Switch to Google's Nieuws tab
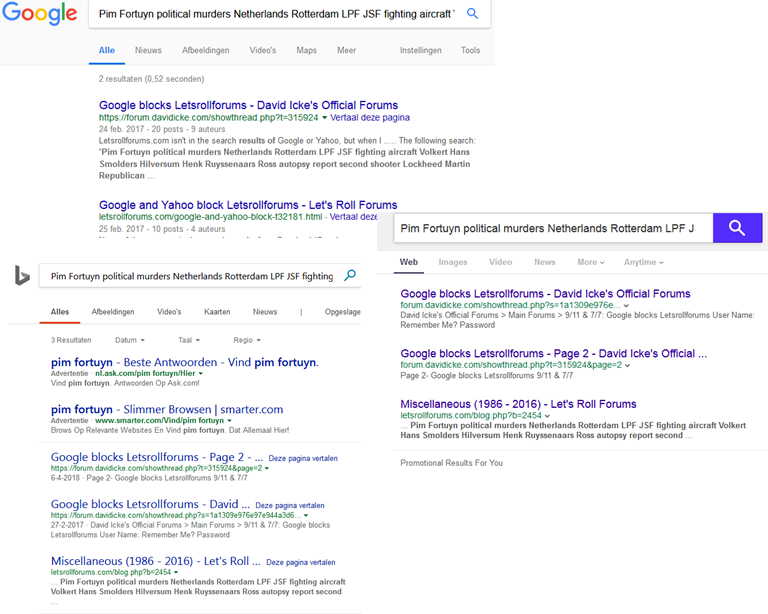The width and height of the screenshot is (768, 614). point(148,50)
